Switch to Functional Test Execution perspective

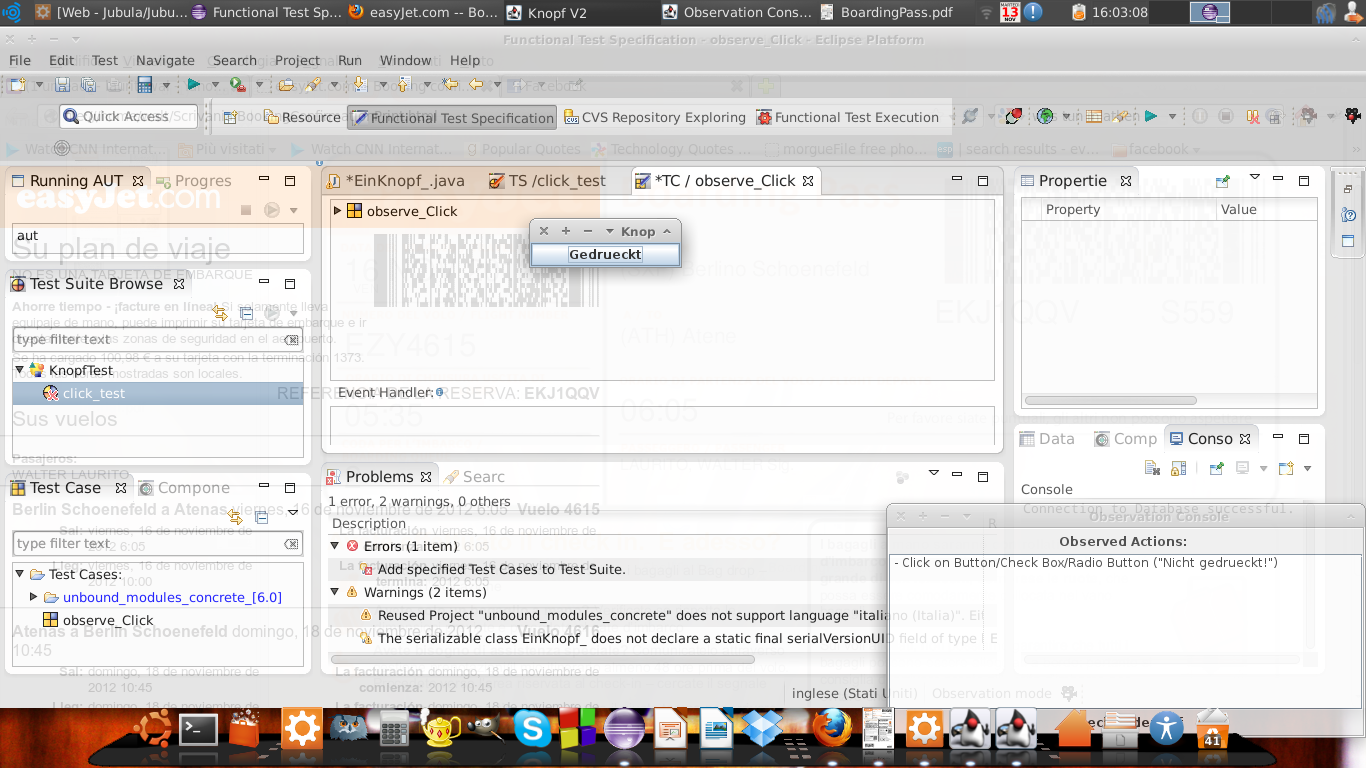(847, 117)
